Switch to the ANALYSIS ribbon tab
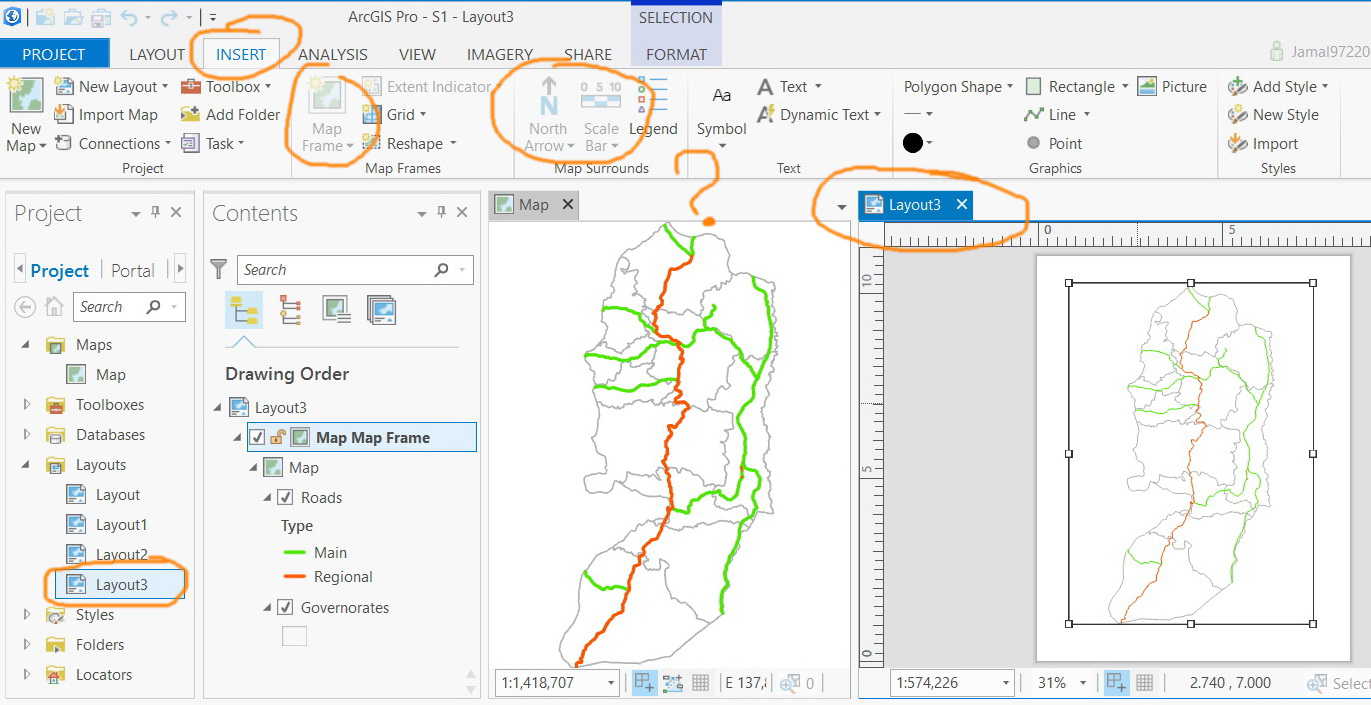Viewport: 1371px width, 705px height. 333,54
